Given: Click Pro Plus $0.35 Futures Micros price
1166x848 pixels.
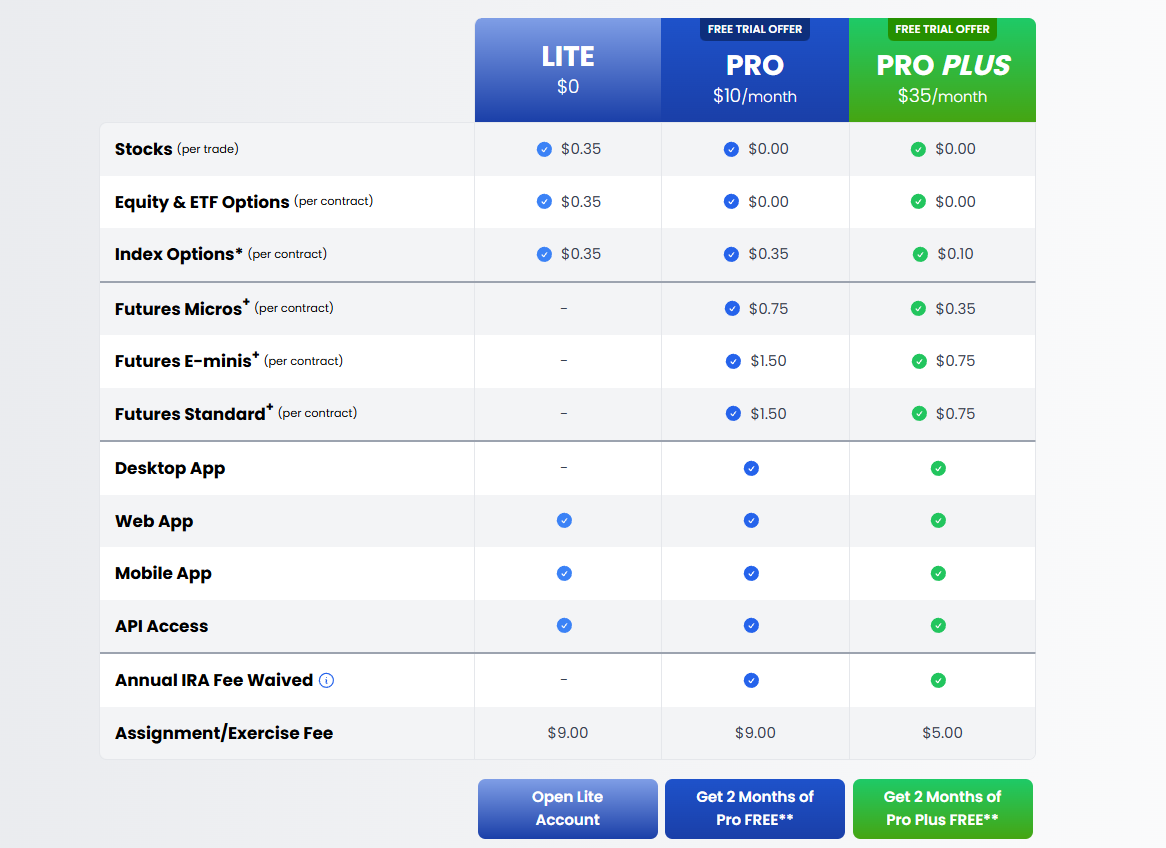Looking at the screenshot, I should click(x=955, y=309).
